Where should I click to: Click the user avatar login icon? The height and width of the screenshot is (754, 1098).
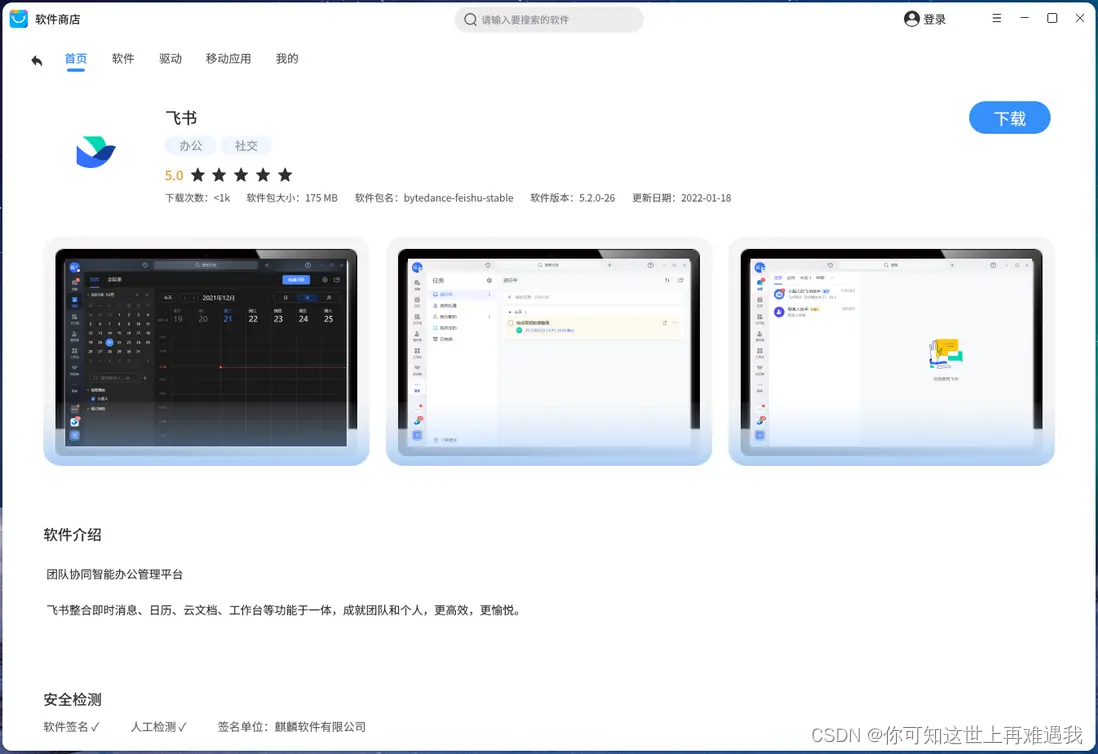click(x=911, y=19)
